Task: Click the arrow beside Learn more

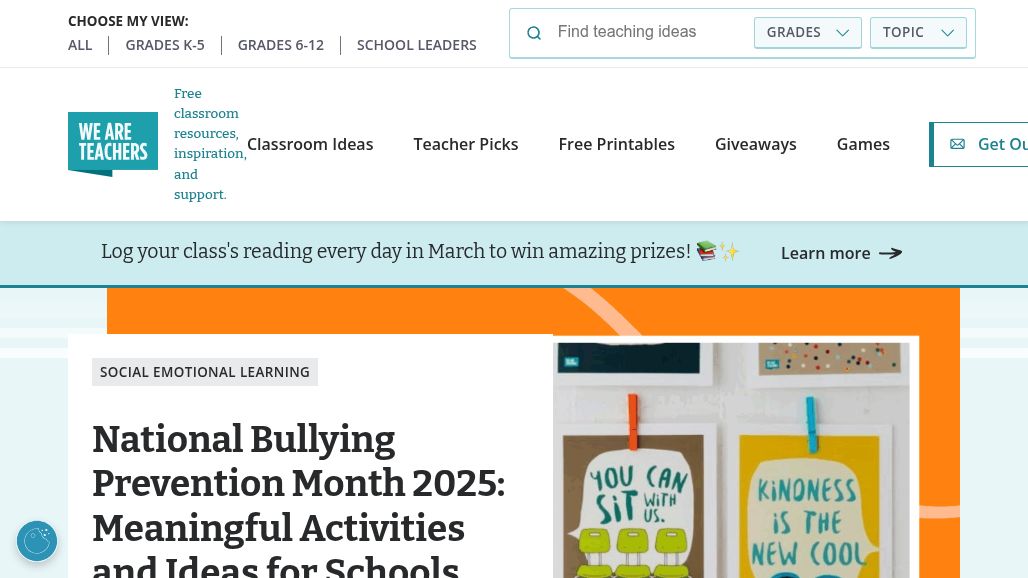Action: [890, 253]
